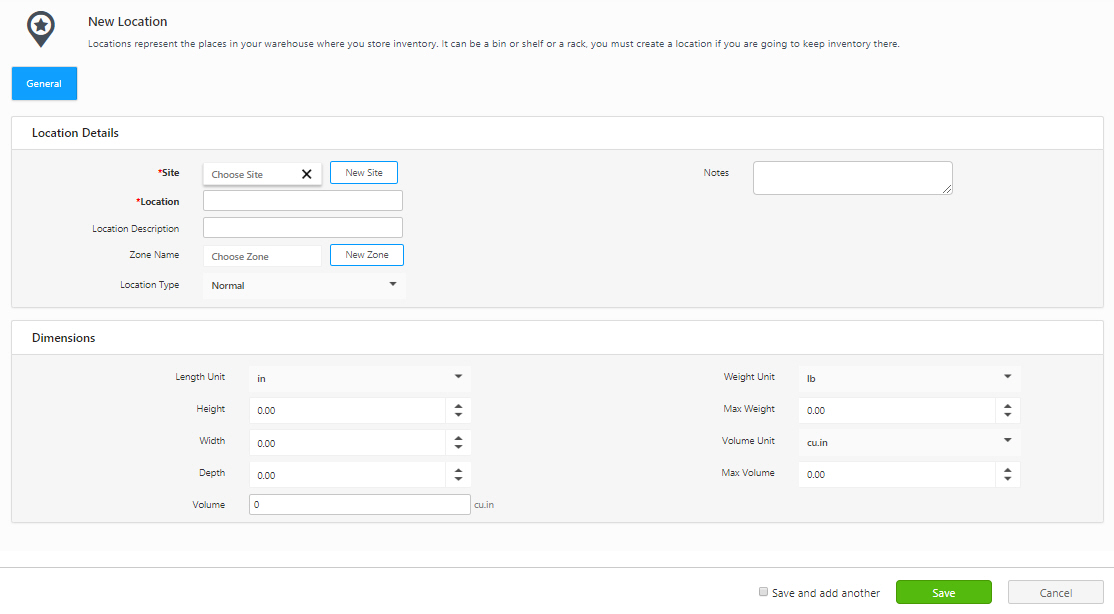Enable Save and add another checkbox

tap(764, 592)
